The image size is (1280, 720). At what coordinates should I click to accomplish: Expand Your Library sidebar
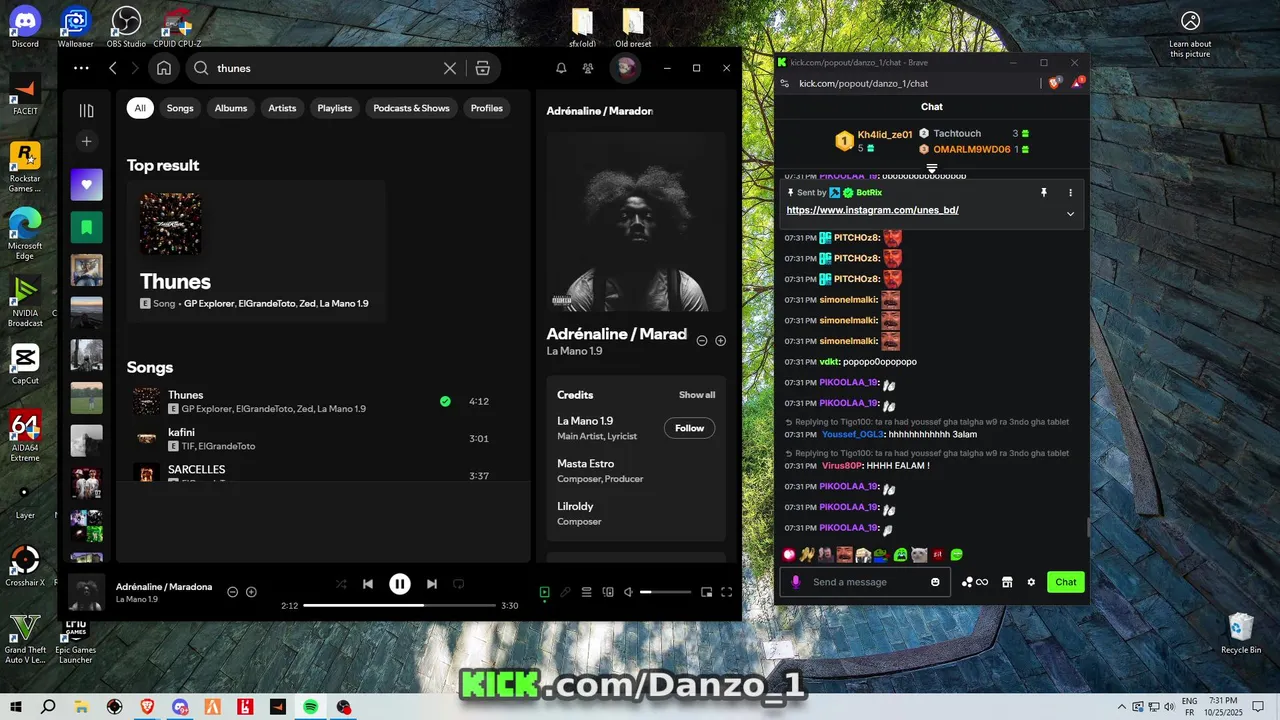tap(86, 111)
